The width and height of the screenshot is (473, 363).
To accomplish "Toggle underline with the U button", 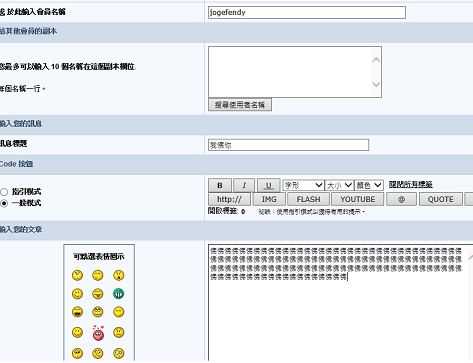I will coord(269,185).
